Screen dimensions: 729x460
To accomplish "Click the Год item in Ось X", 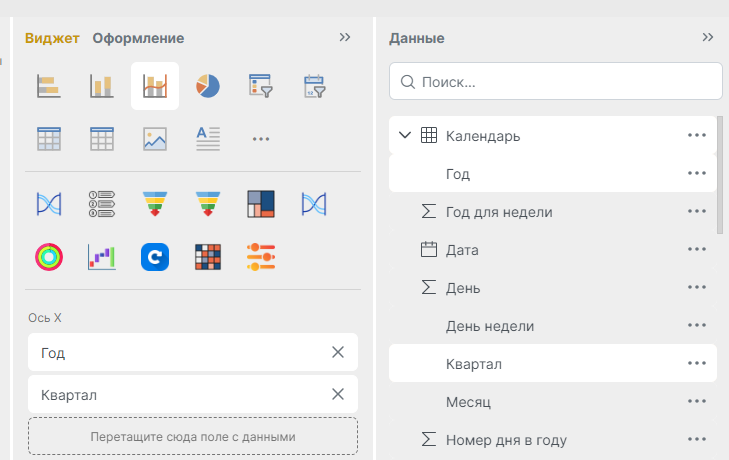I will click(x=193, y=352).
